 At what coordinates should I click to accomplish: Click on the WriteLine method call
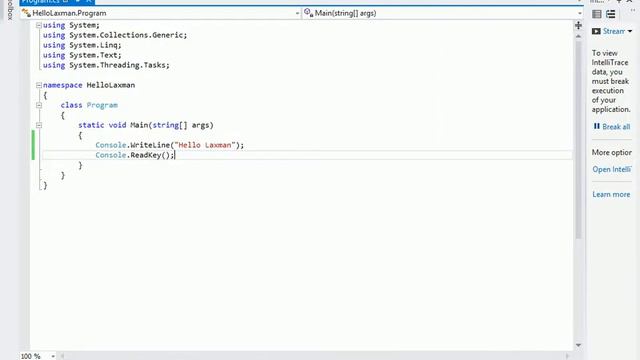150,145
